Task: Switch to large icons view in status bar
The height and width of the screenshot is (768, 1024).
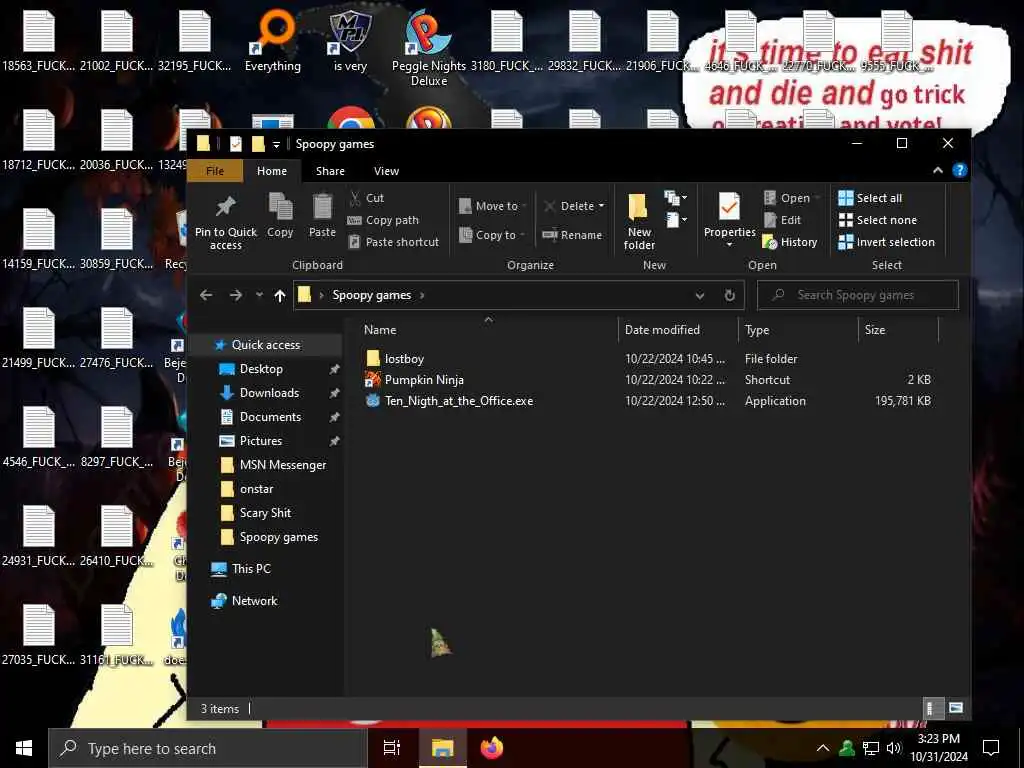Action: point(955,708)
